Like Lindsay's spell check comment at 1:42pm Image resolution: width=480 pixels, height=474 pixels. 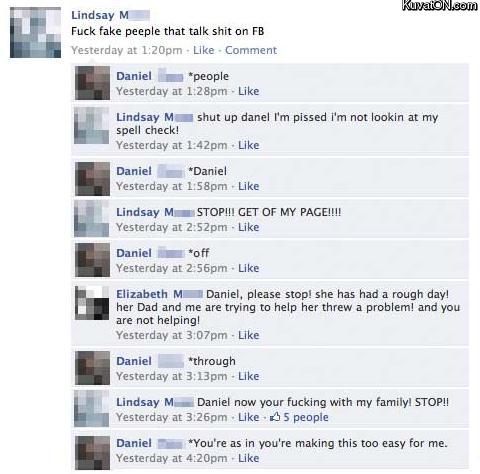coord(248,145)
